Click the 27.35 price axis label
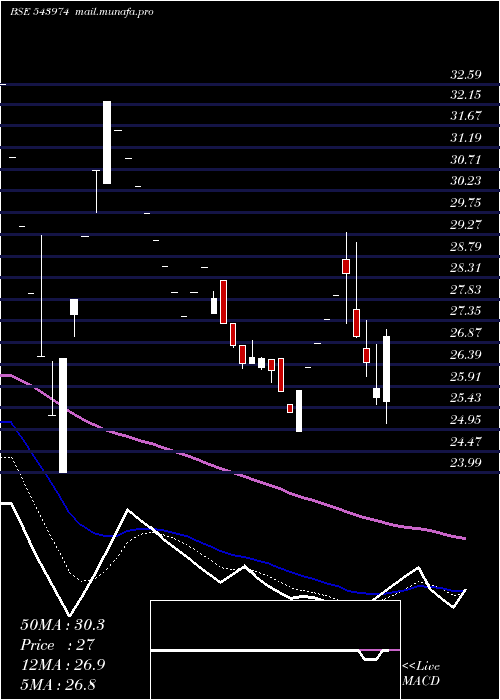 [466, 310]
